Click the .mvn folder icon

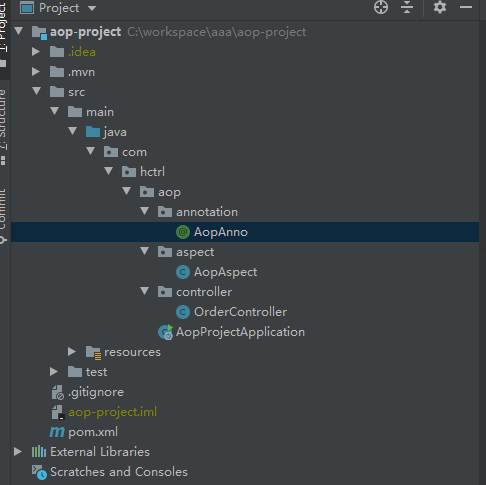pos(57,72)
